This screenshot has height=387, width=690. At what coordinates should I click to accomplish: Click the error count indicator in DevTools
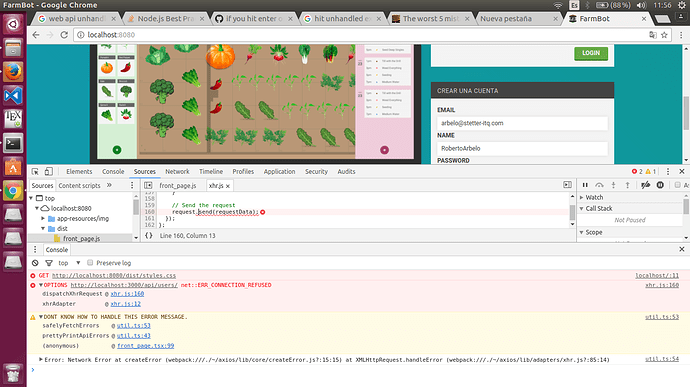pyautogui.click(x=637, y=171)
